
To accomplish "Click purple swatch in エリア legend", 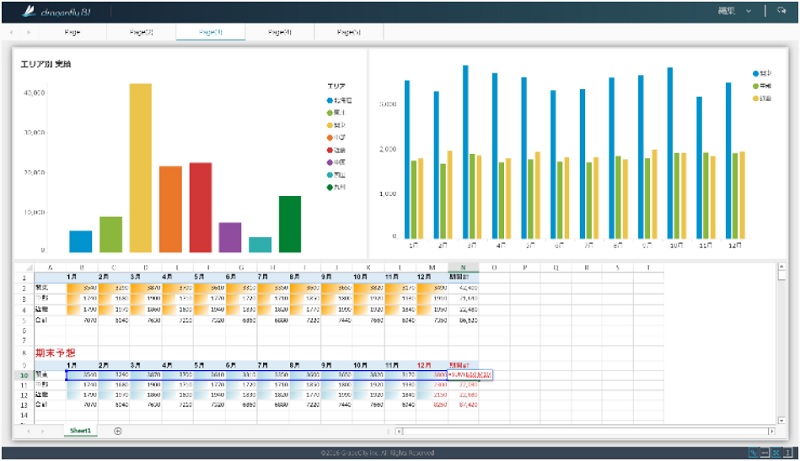I will coord(330,162).
